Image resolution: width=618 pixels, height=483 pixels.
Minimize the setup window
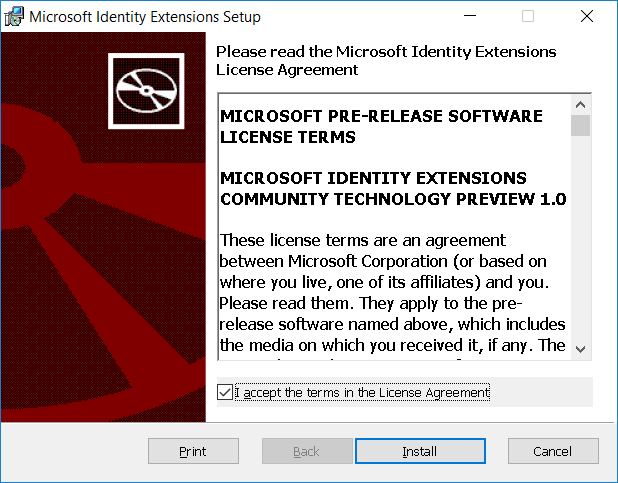470,16
